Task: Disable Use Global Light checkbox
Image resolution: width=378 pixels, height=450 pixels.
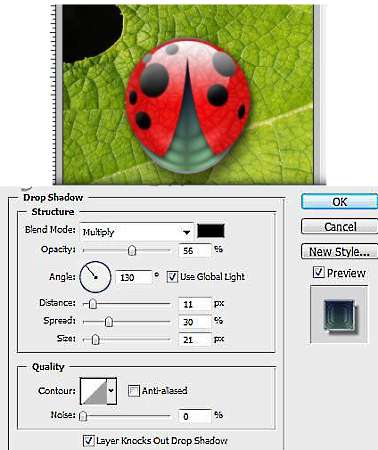Action: click(x=172, y=277)
